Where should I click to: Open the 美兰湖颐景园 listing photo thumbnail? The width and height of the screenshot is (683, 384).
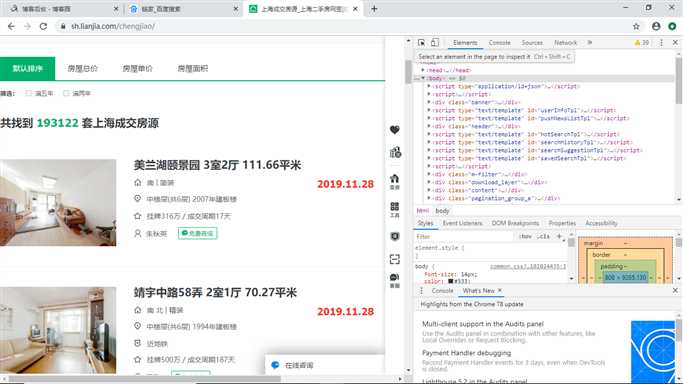[x=58, y=202]
